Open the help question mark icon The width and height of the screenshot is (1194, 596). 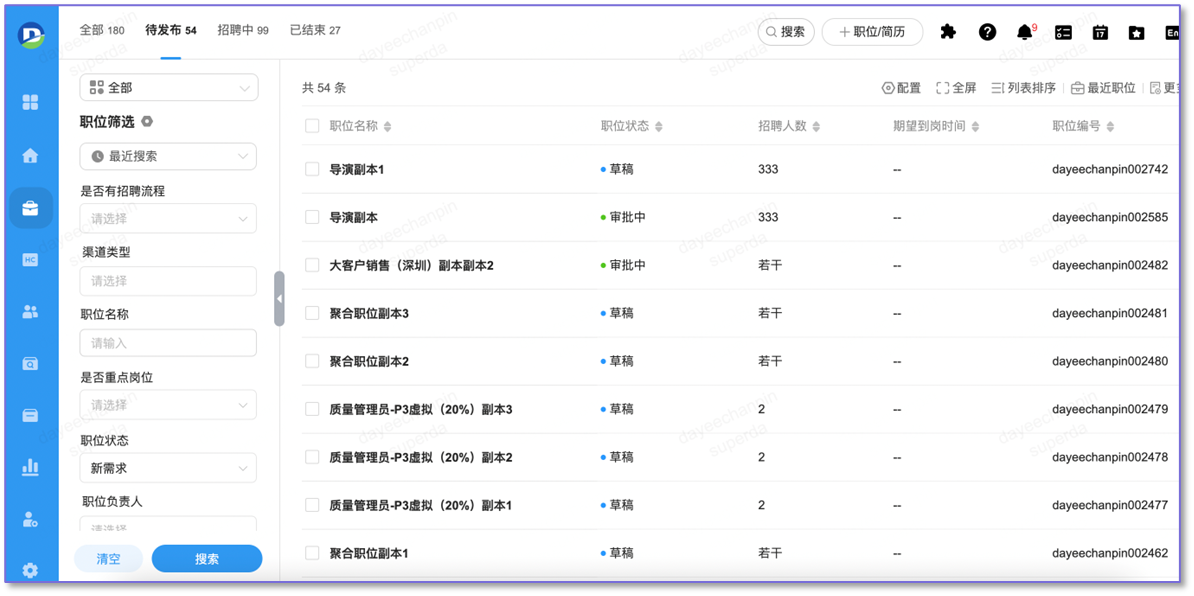(x=988, y=32)
